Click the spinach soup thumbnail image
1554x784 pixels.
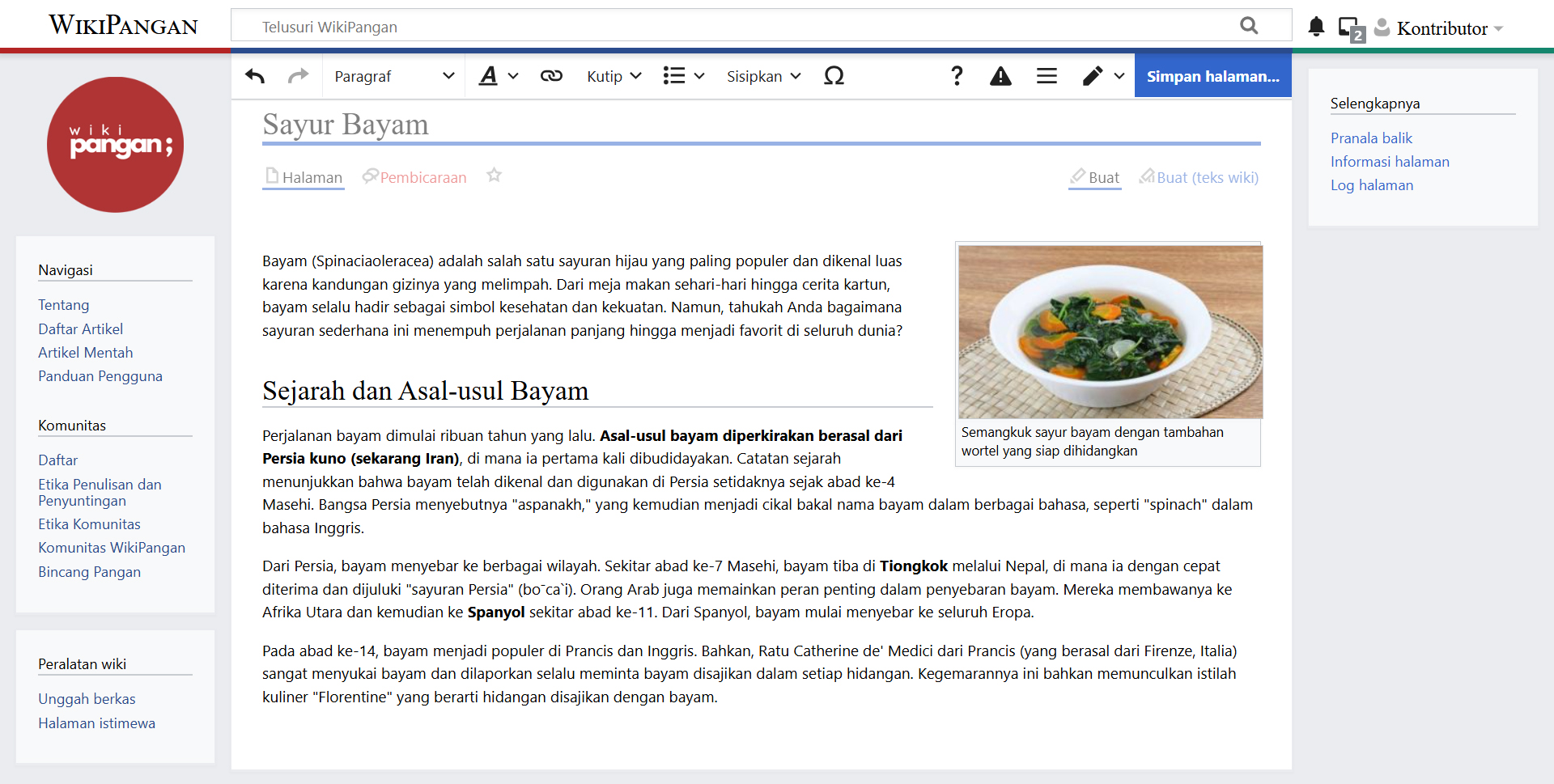[x=1110, y=332]
